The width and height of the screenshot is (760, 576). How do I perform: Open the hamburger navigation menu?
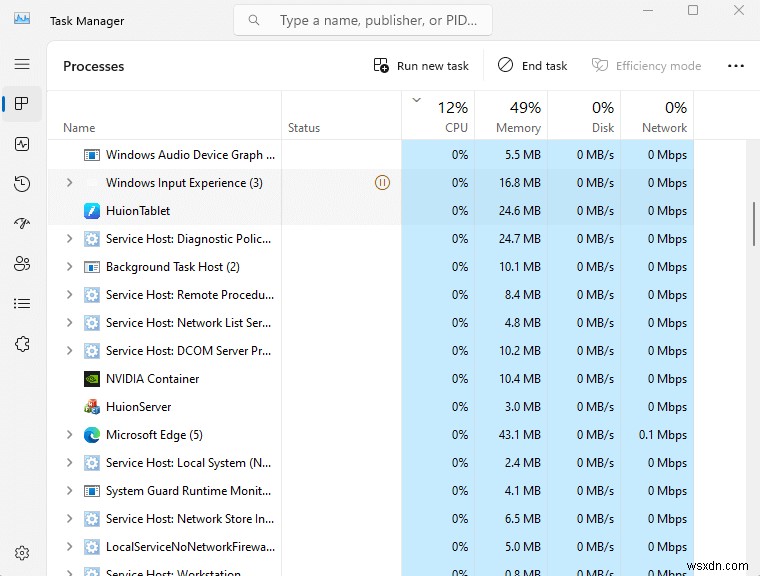[x=22, y=64]
